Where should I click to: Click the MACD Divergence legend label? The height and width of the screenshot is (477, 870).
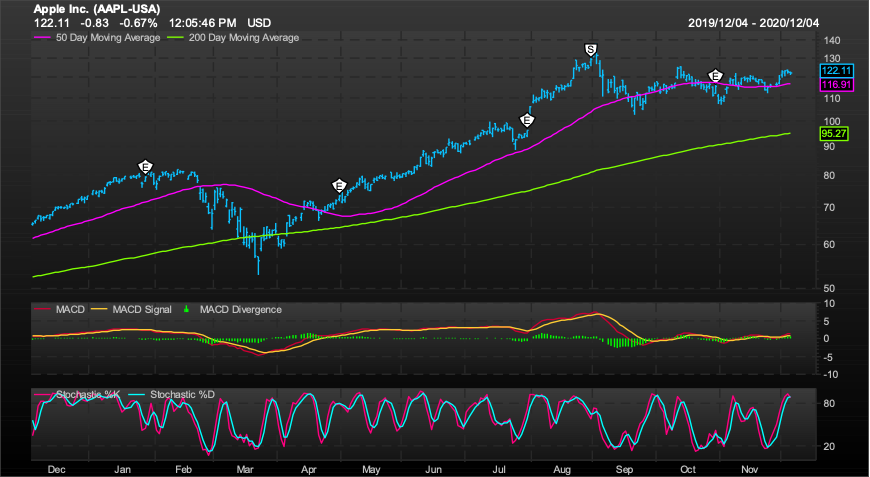pyautogui.click(x=241, y=309)
